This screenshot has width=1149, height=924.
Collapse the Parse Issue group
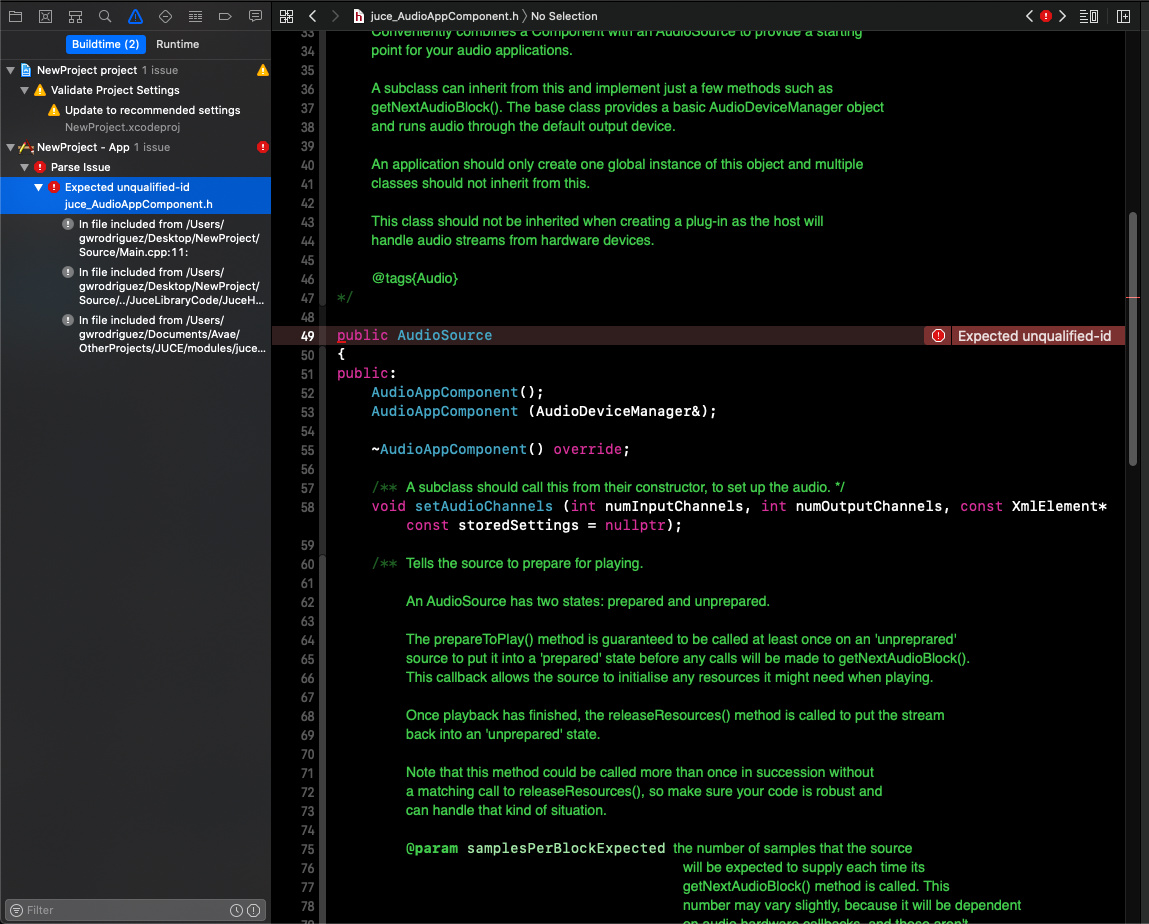pos(25,168)
